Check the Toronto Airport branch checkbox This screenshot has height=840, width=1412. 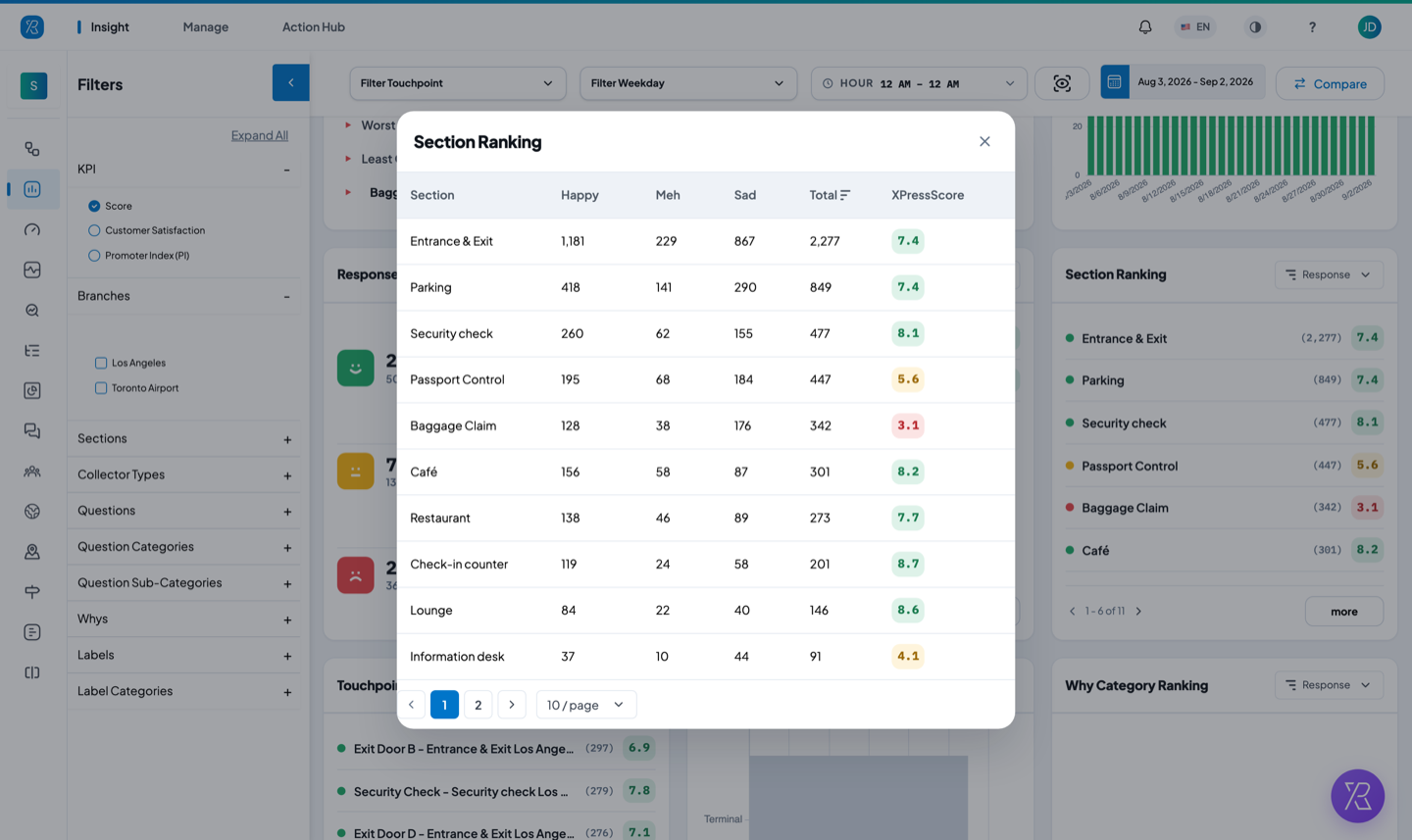(101, 388)
